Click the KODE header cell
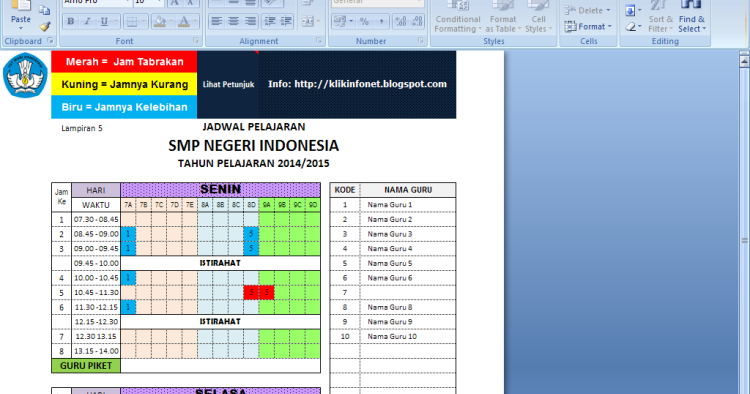750x394 pixels. click(x=345, y=190)
